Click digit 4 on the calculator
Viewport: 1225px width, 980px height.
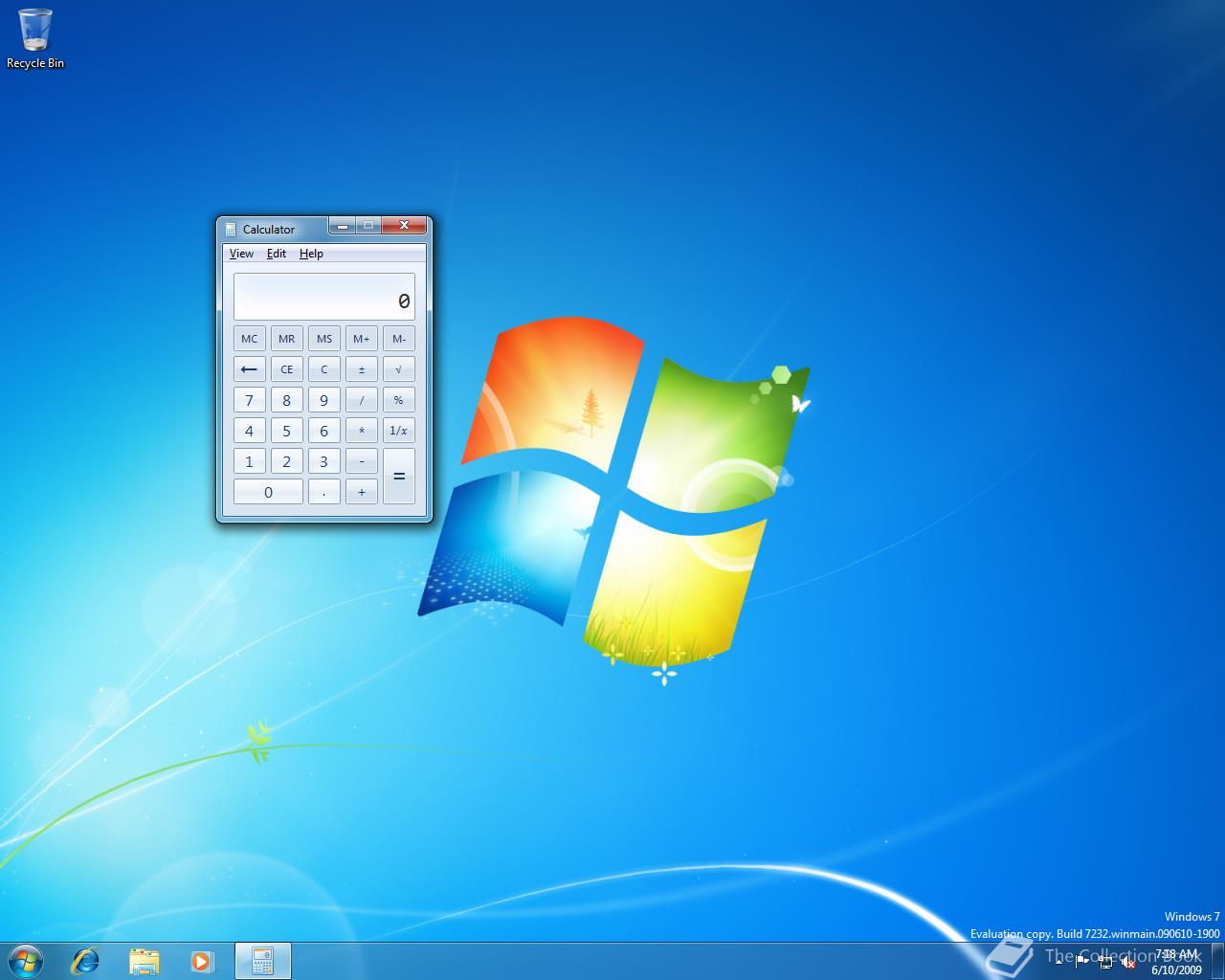[250, 431]
